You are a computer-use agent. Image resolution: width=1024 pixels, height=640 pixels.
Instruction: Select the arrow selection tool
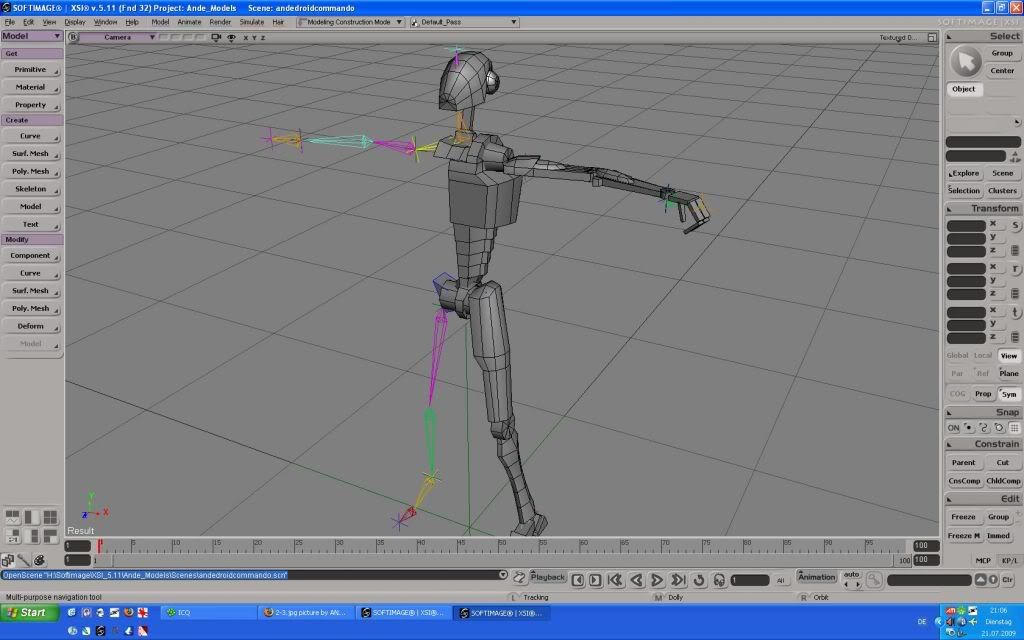pyautogui.click(x=965, y=62)
